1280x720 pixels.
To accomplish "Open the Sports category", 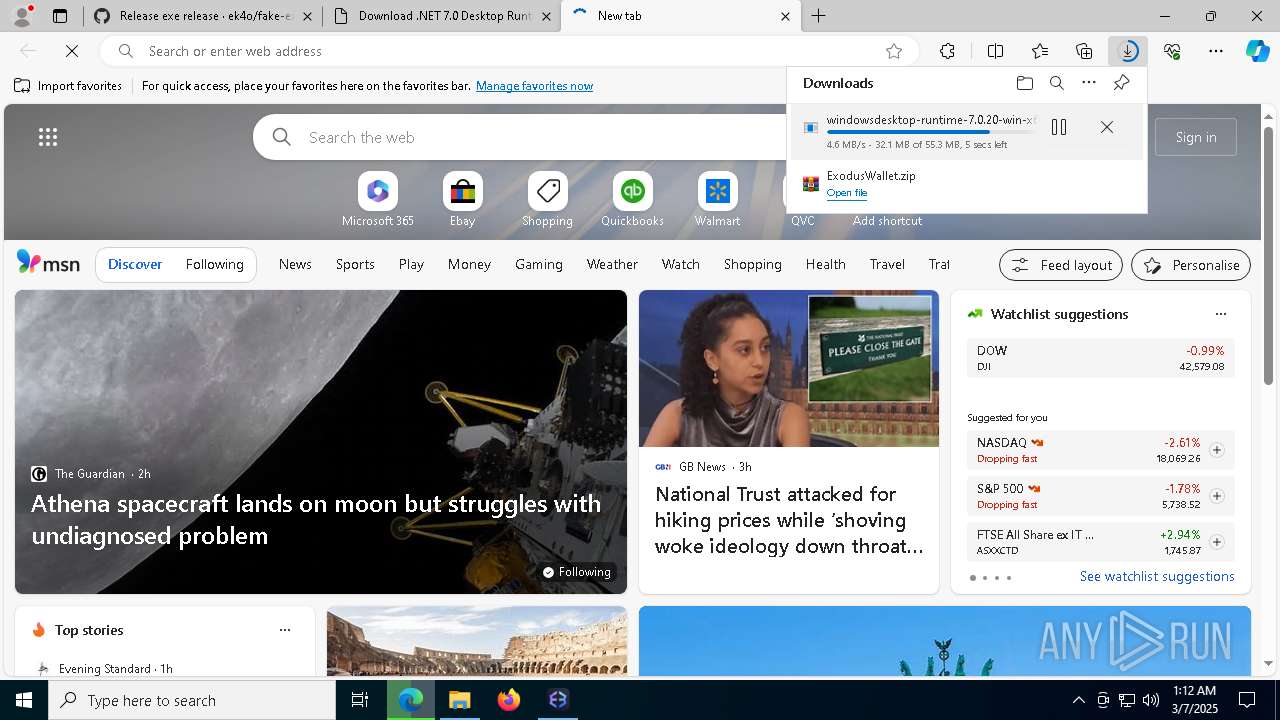I will 355,264.
